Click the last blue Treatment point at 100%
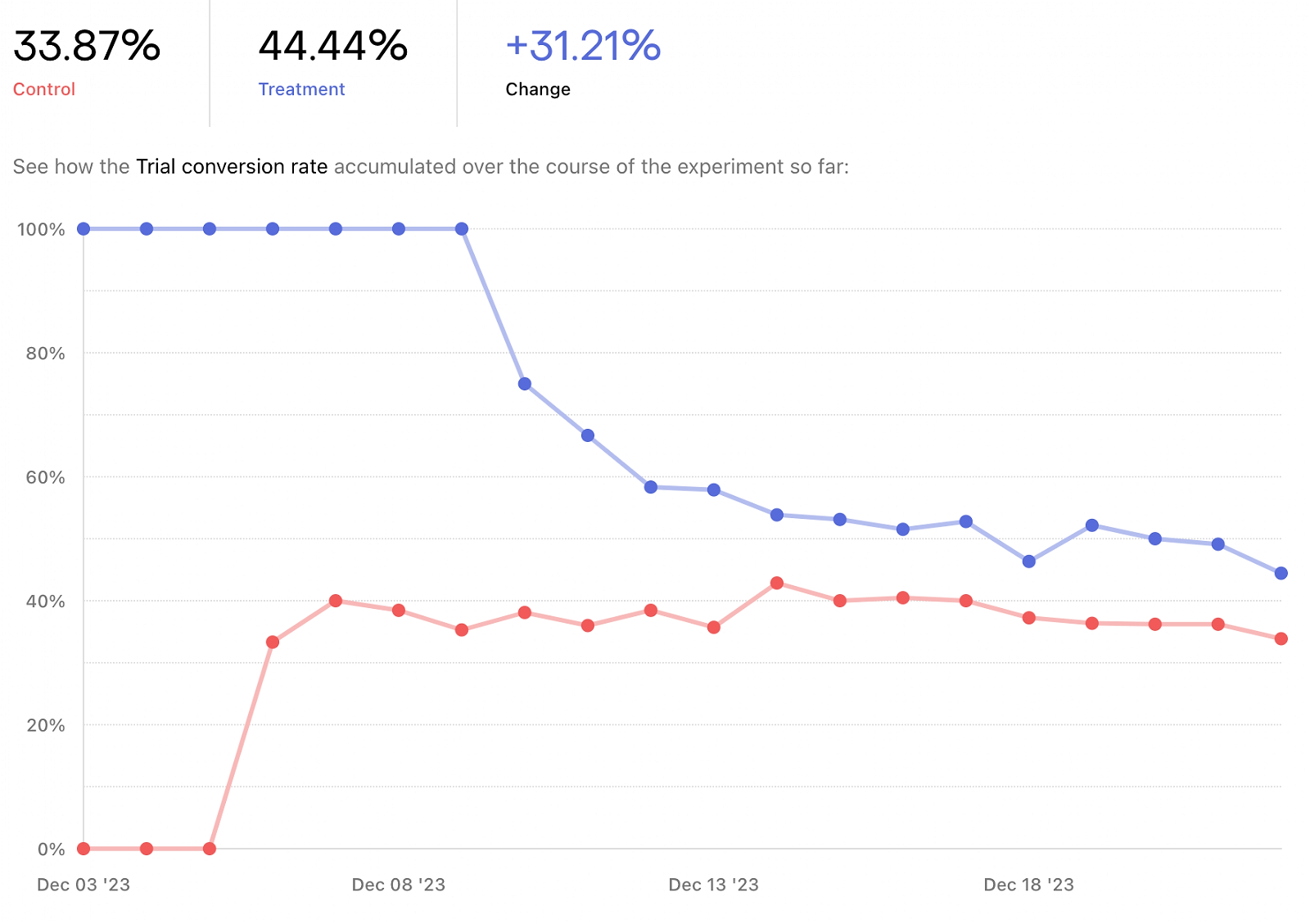The height and width of the screenshot is (924, 1310). tap(462, 229)
